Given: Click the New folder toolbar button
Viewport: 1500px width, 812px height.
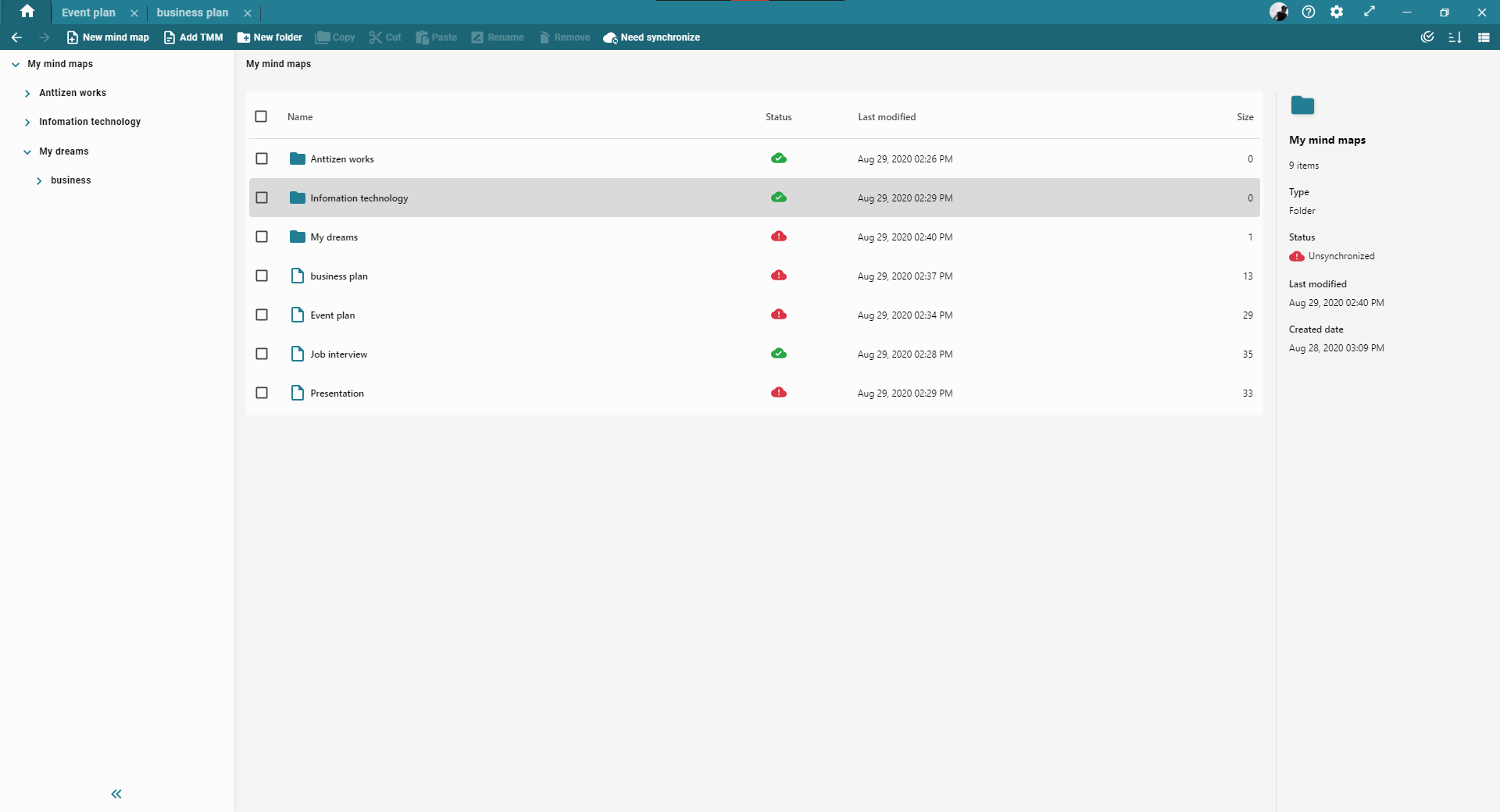Looking at the screenshot, I should (x=270, y=37).
